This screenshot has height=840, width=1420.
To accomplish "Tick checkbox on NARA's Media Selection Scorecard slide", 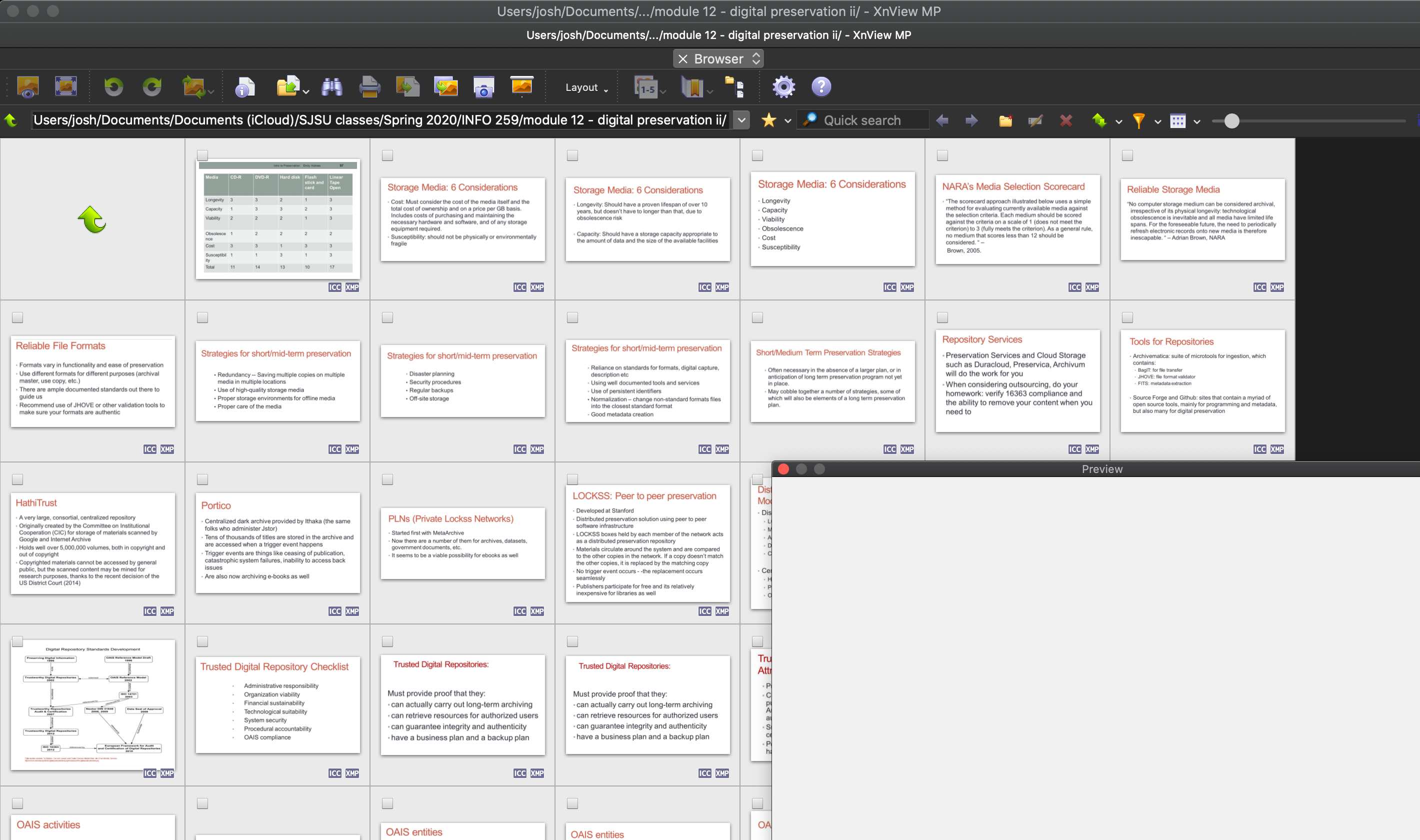I will pyautogui.click(x=942, y=155).
